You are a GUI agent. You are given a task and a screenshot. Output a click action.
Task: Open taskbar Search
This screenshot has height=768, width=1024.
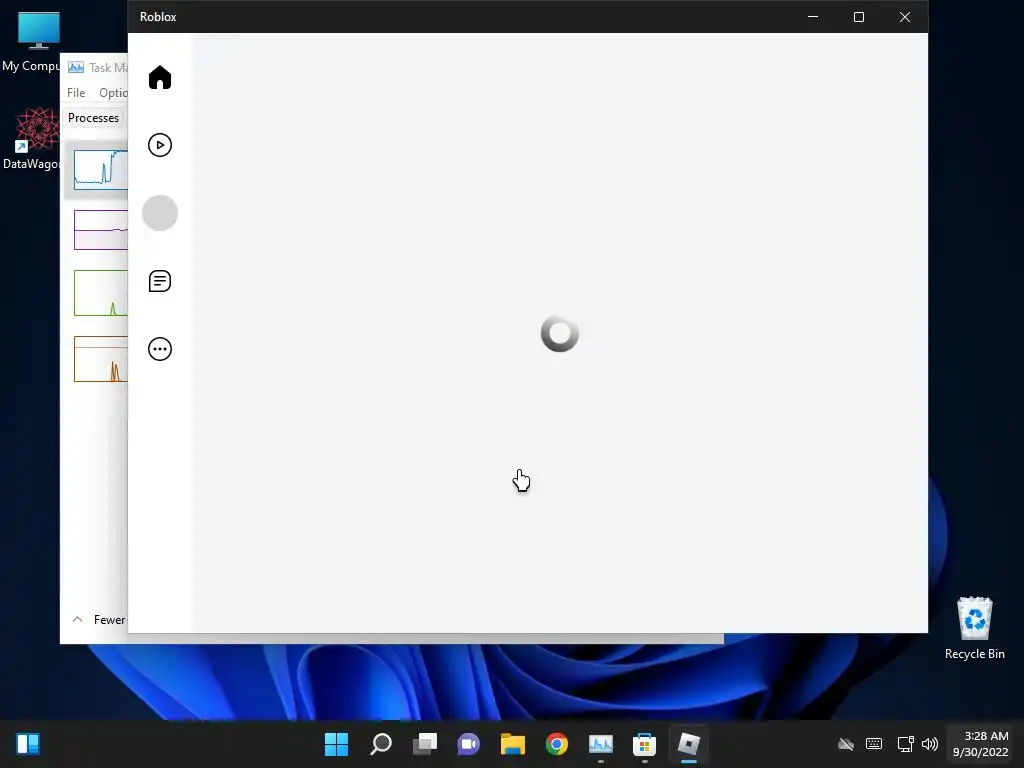tap(381, 744)
